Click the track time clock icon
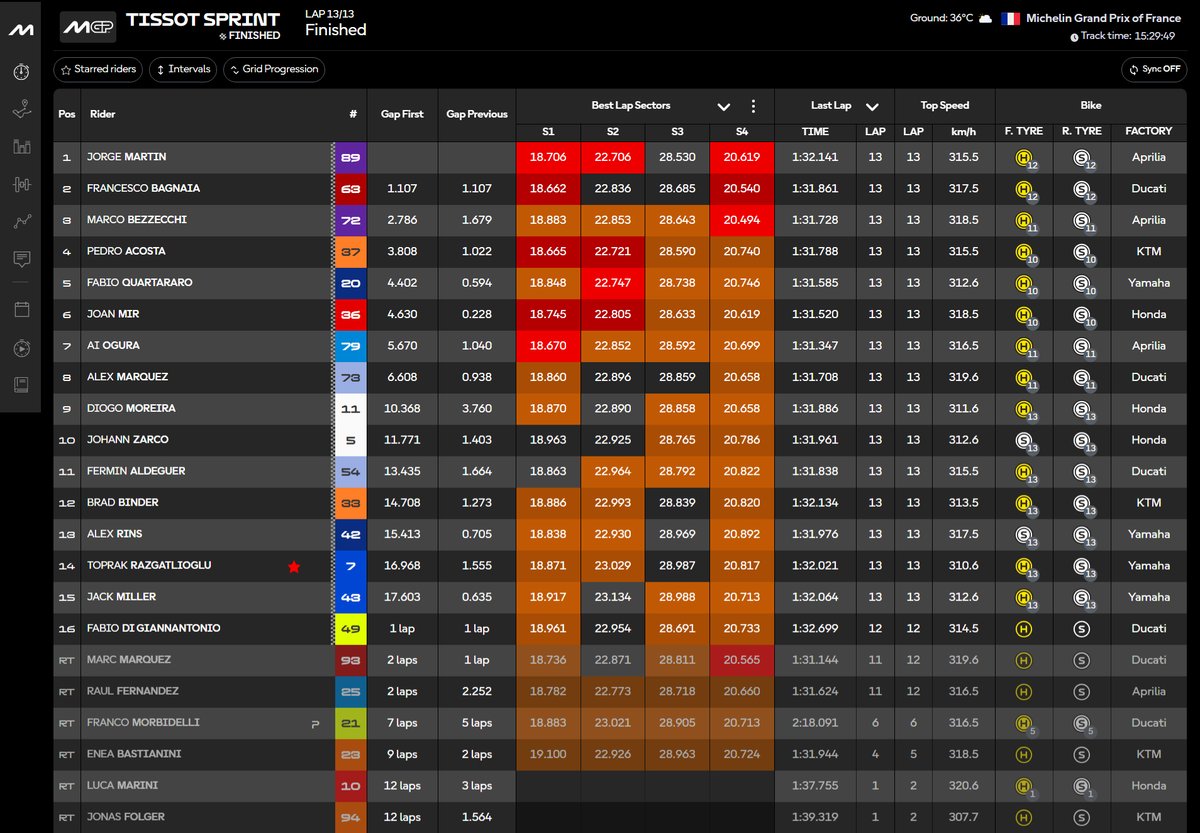Viewport: 1200px width, 833px height. pos(1074,37)
